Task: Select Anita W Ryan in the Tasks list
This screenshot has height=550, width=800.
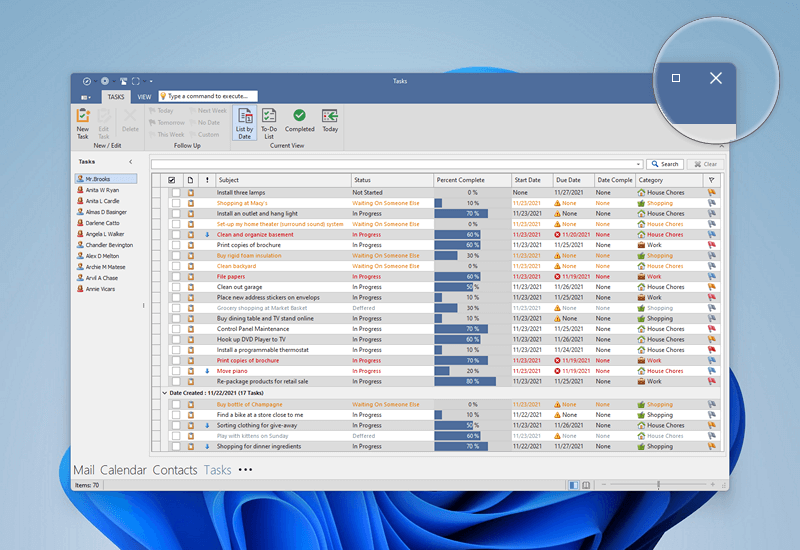Action: coord(101,190)
